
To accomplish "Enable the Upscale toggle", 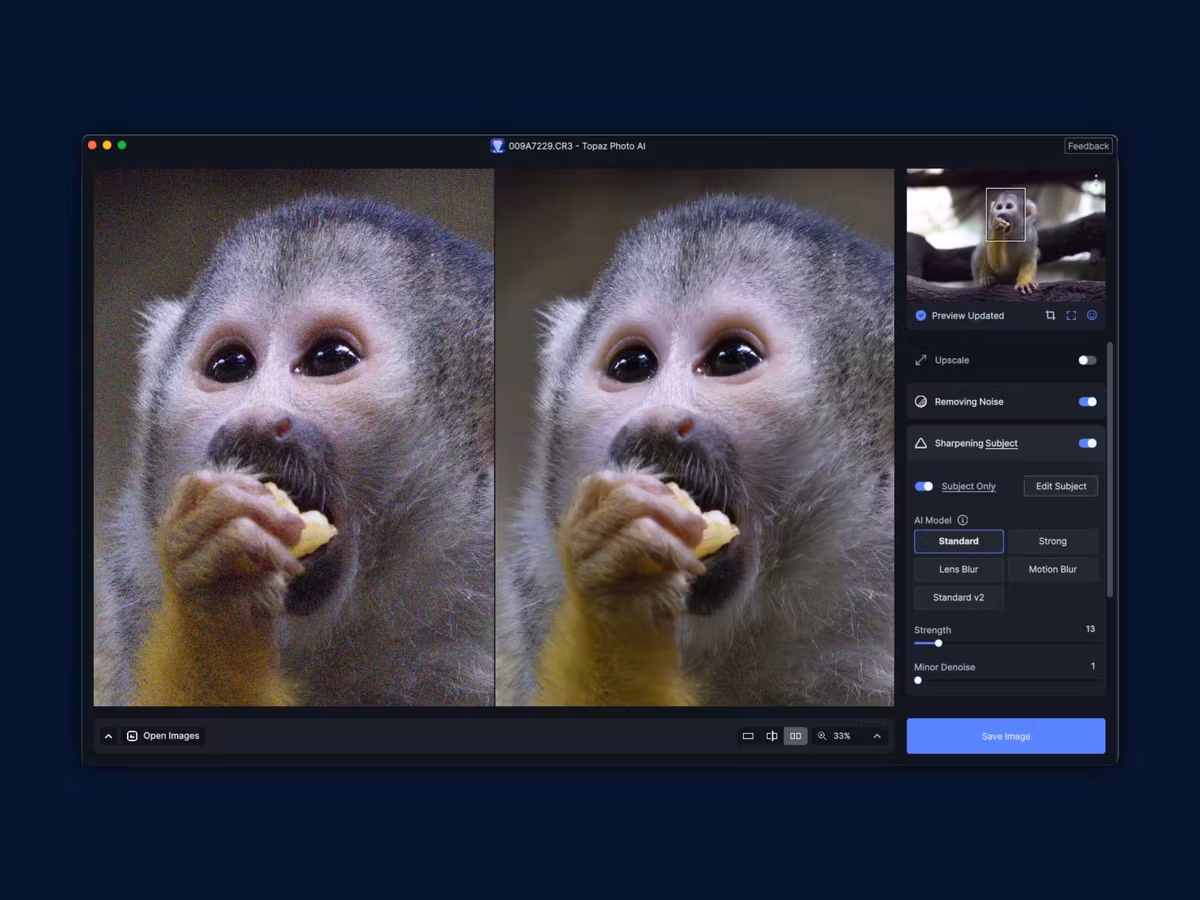I will pyautogui.click(x=1087, y=360).
